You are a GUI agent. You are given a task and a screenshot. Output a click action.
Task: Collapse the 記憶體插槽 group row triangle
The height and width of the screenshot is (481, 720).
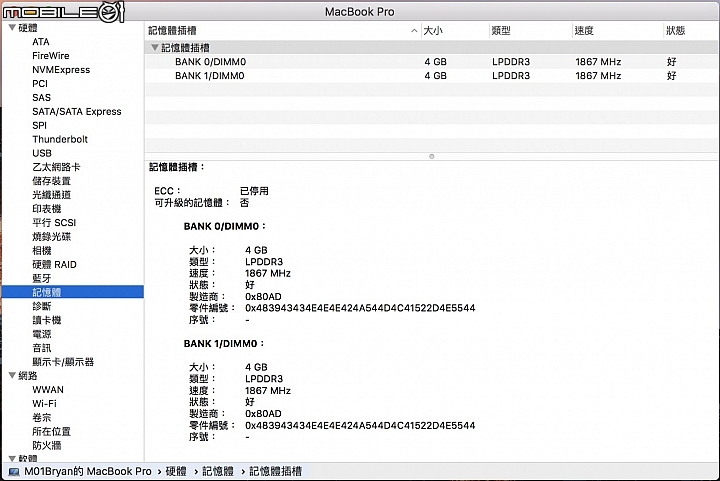[x=155, y=47]
